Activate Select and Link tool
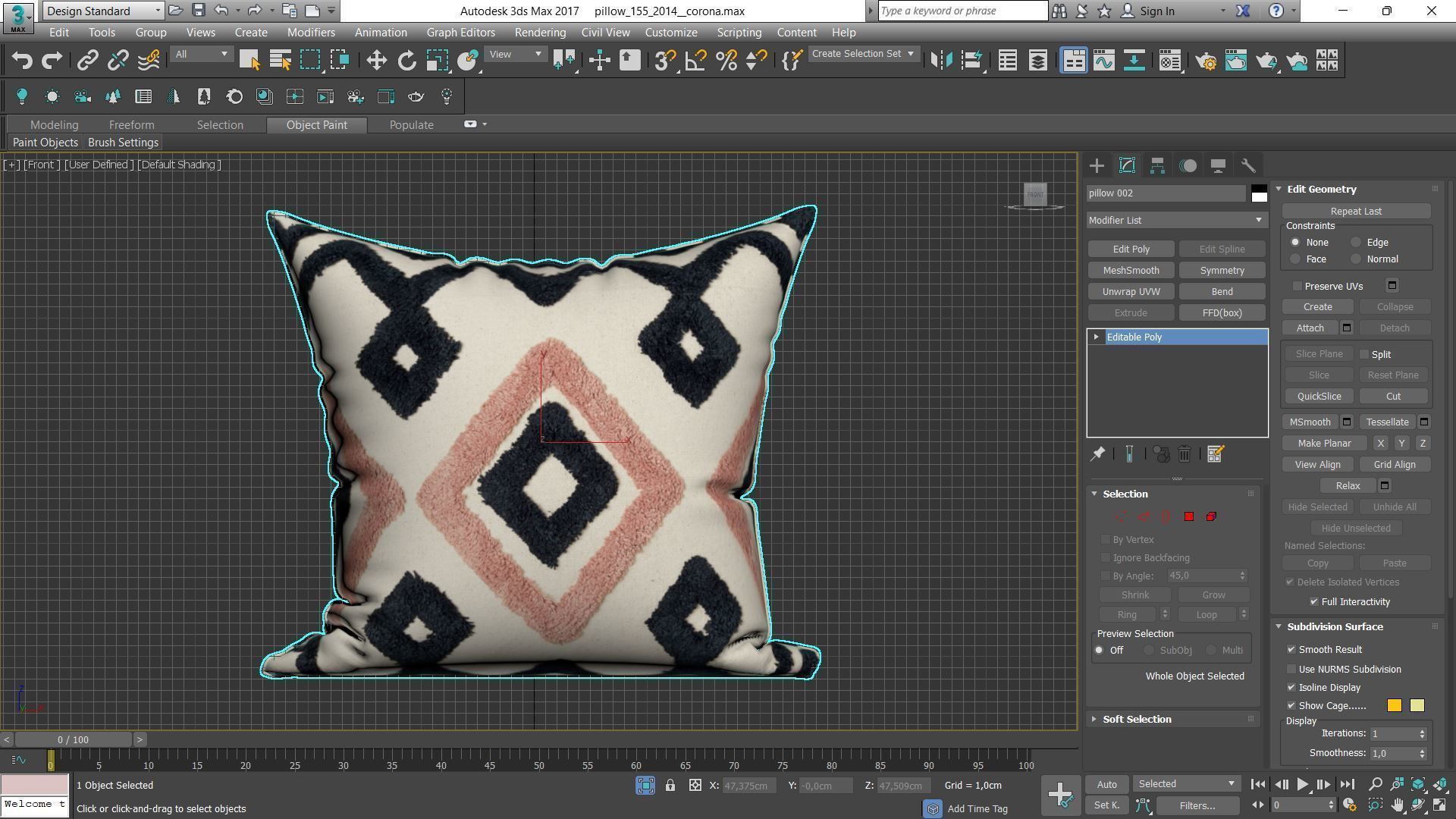The height and width of the screenshot is (819, 1456). [88, 61]
